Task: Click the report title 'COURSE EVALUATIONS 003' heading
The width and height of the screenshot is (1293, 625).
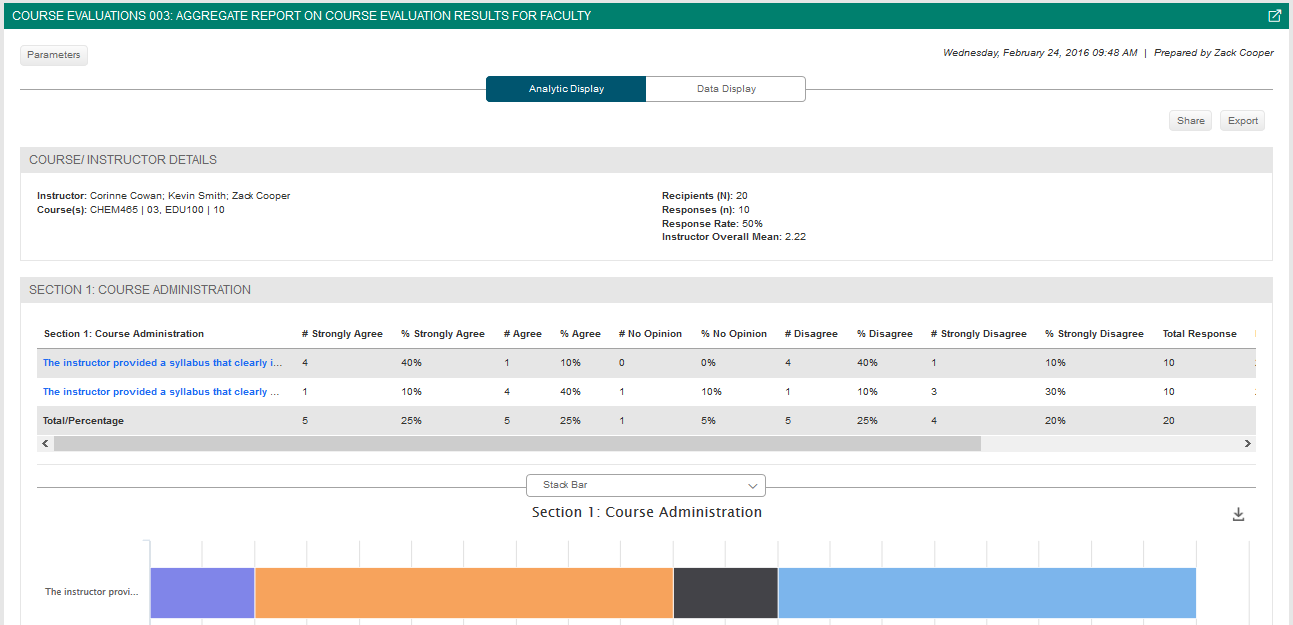Action: pos(301,16)
